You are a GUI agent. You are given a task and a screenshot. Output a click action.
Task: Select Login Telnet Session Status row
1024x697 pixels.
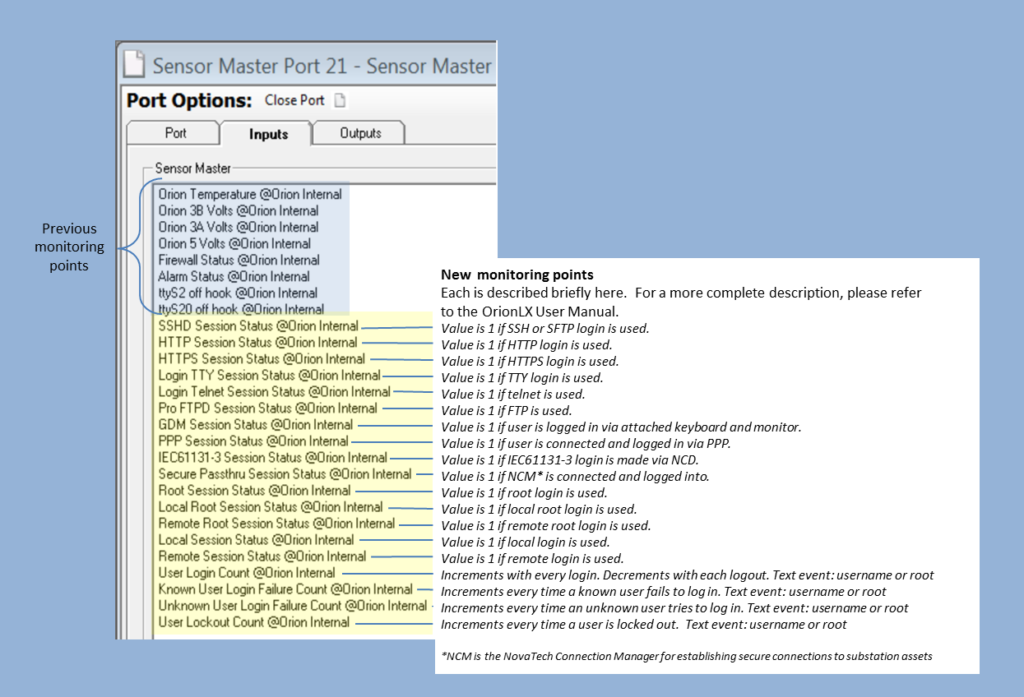(274, 392)
